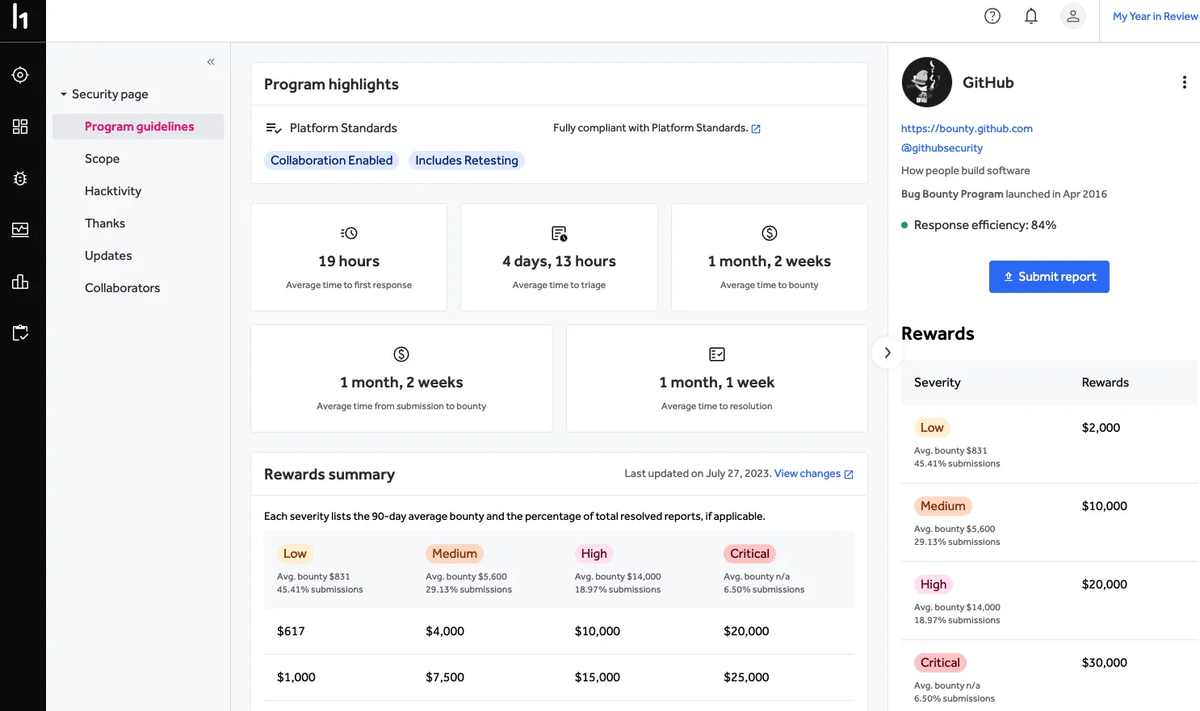The height and width of the screenshot is (711, 1200).
Task: Click the help question-mark icon
Action: click(992, 15)
